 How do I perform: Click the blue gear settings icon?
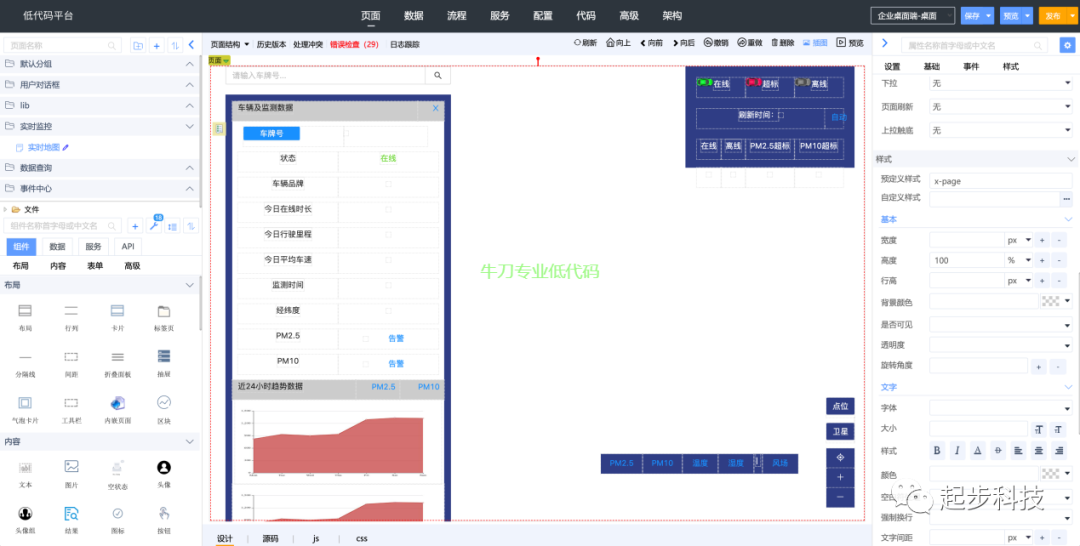[x=1067, y=45]
